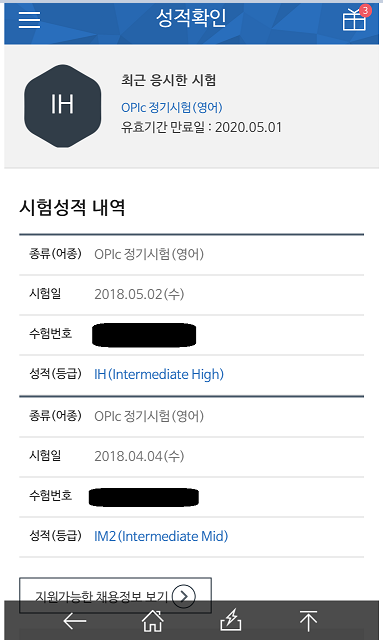Click the expiry date 2020.05.01 text
Image resolution: width=383 pixels, height=640 pixels.
[248, 127]
